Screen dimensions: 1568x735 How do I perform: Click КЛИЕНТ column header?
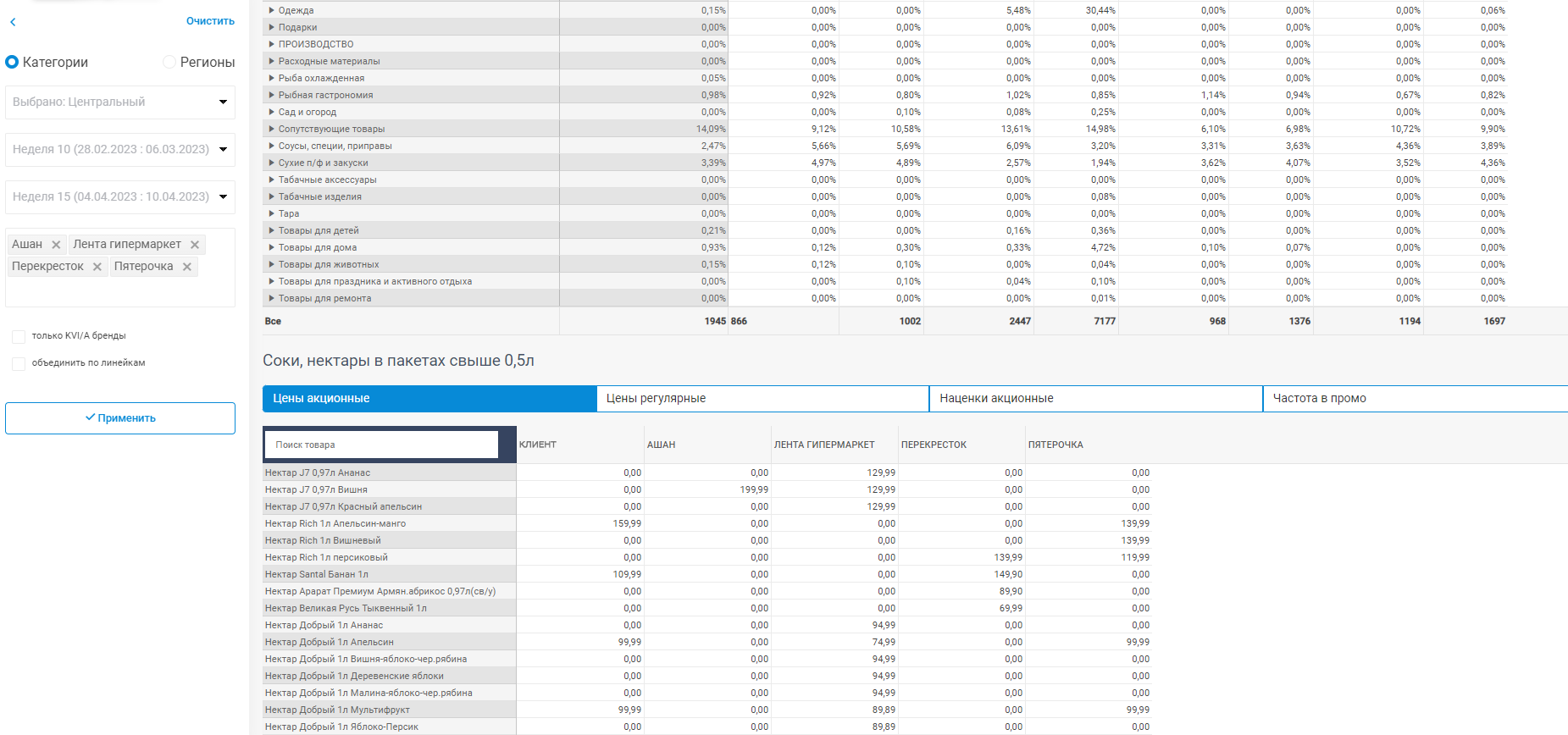pyautogui.click(x=538, y=445)
